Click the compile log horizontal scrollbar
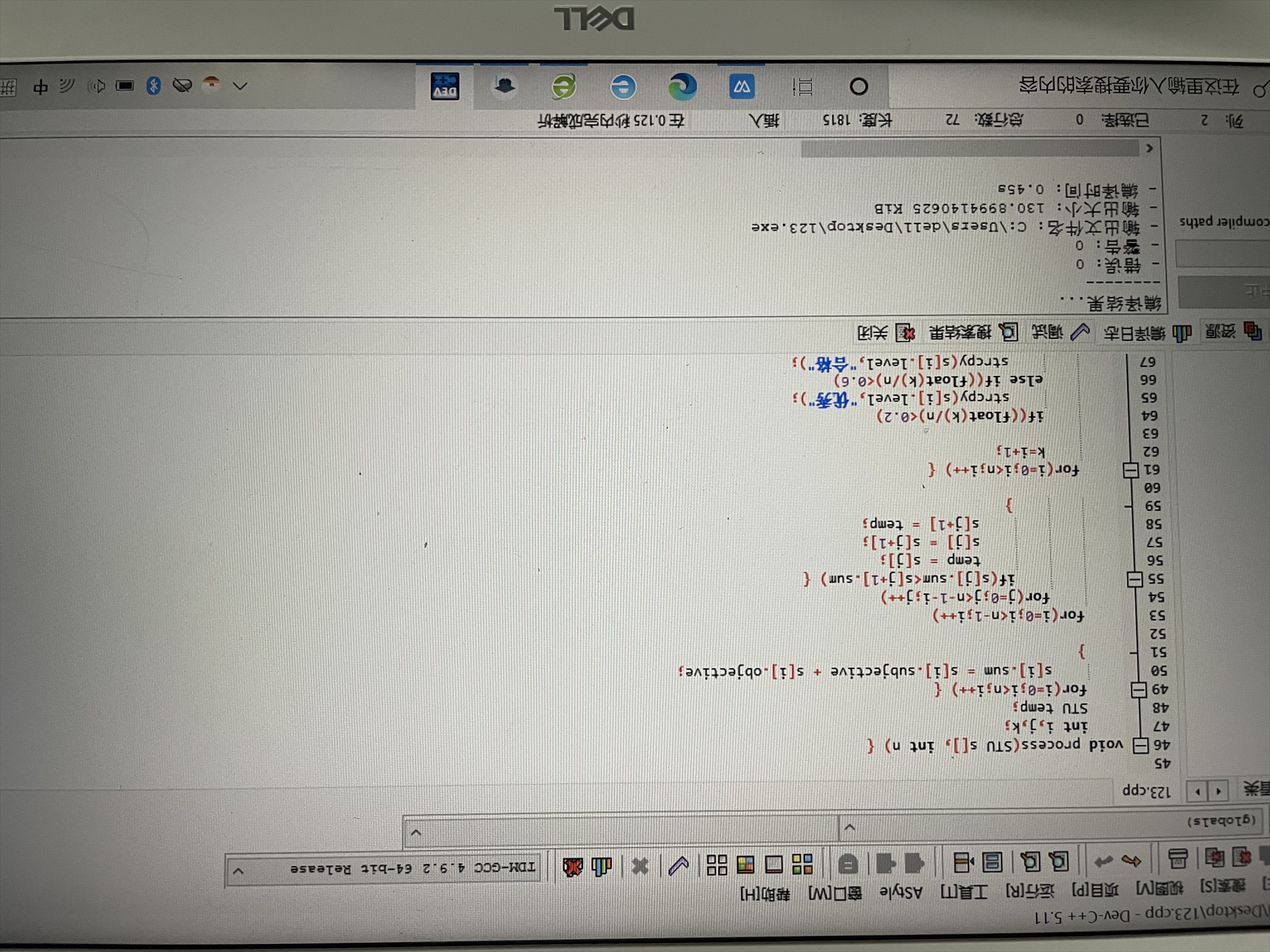The height and width of the screenshot is (952, 1270). (x=969, y=149)
